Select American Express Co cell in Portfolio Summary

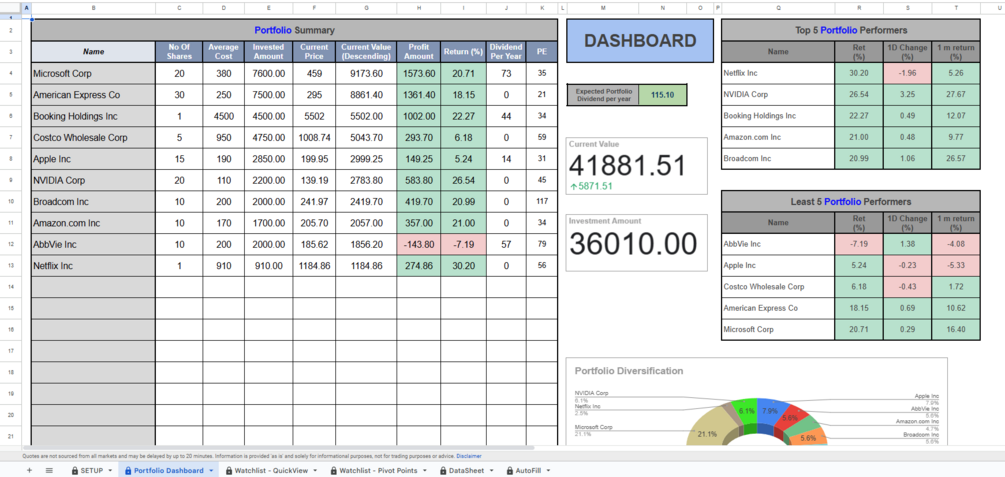[94, 95]
